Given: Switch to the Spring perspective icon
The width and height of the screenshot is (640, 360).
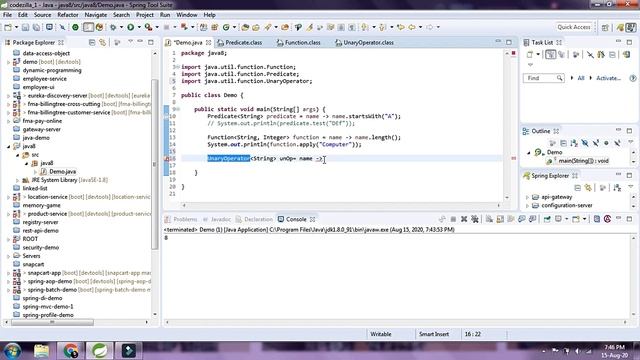Looking at the screenshot, I should [620, 27].
